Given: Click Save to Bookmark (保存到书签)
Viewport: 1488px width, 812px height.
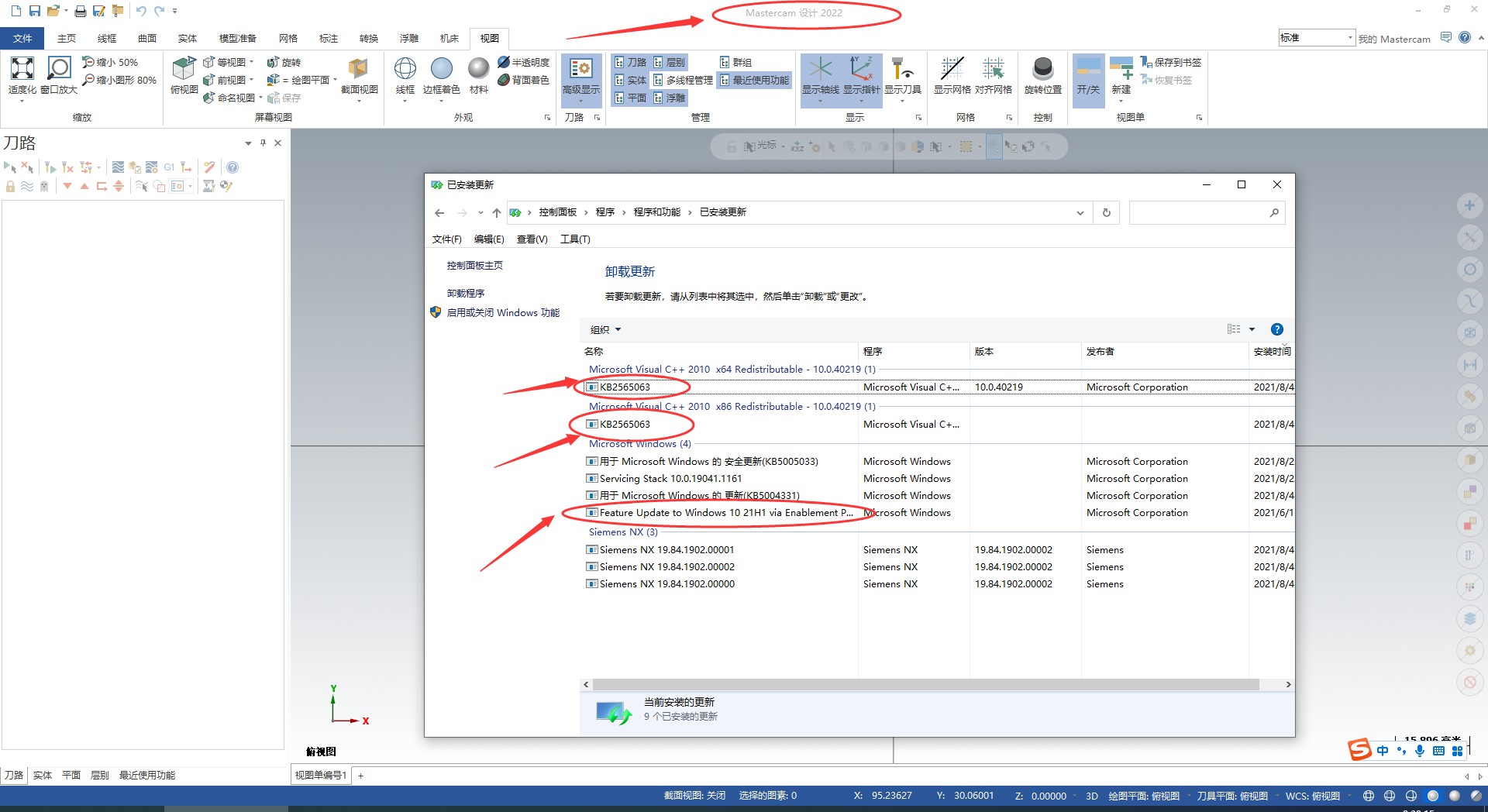Looking at the screenshot, I should coord(1170,62).
